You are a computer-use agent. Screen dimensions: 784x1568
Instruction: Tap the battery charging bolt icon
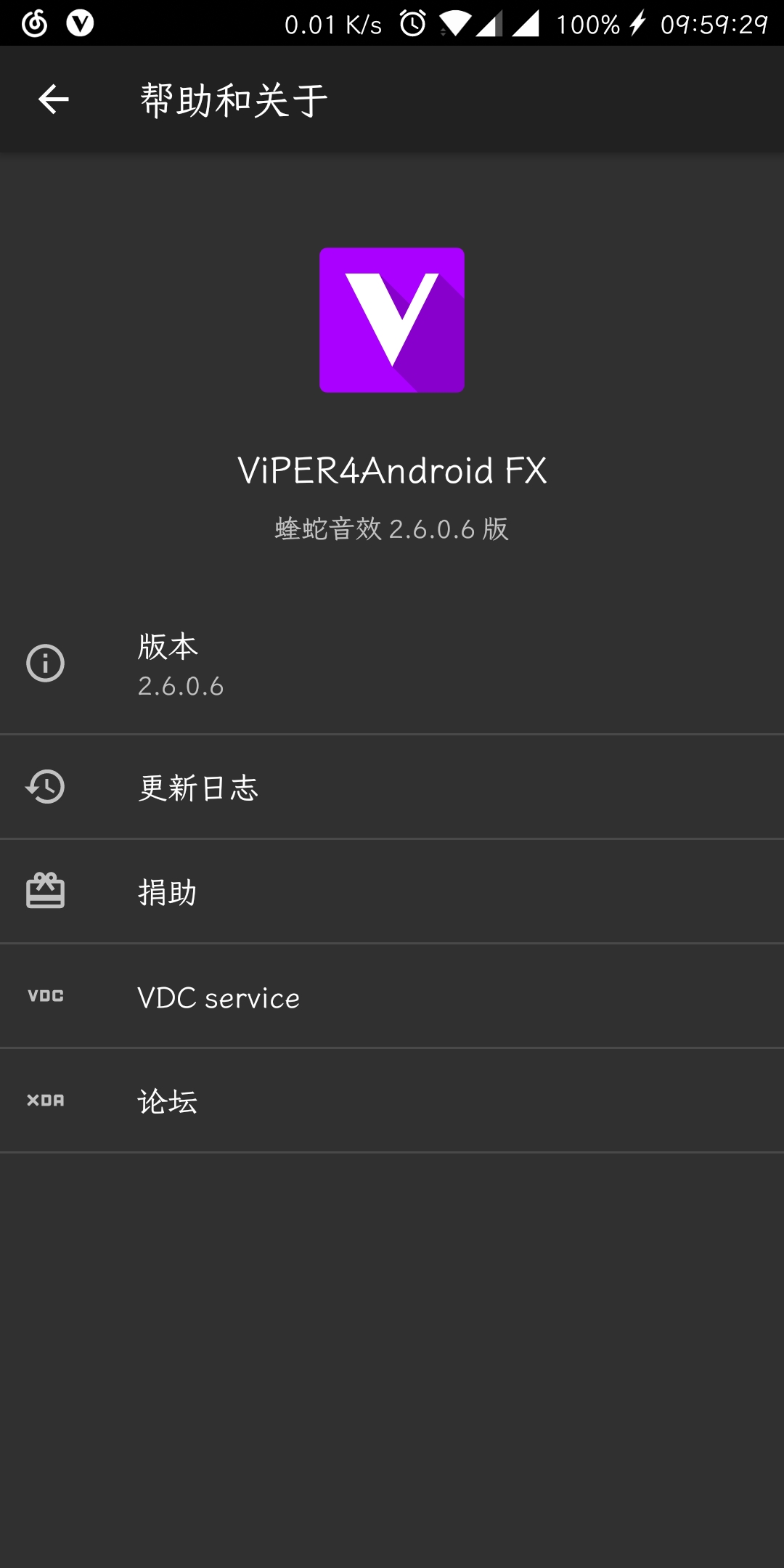[637, 24]
